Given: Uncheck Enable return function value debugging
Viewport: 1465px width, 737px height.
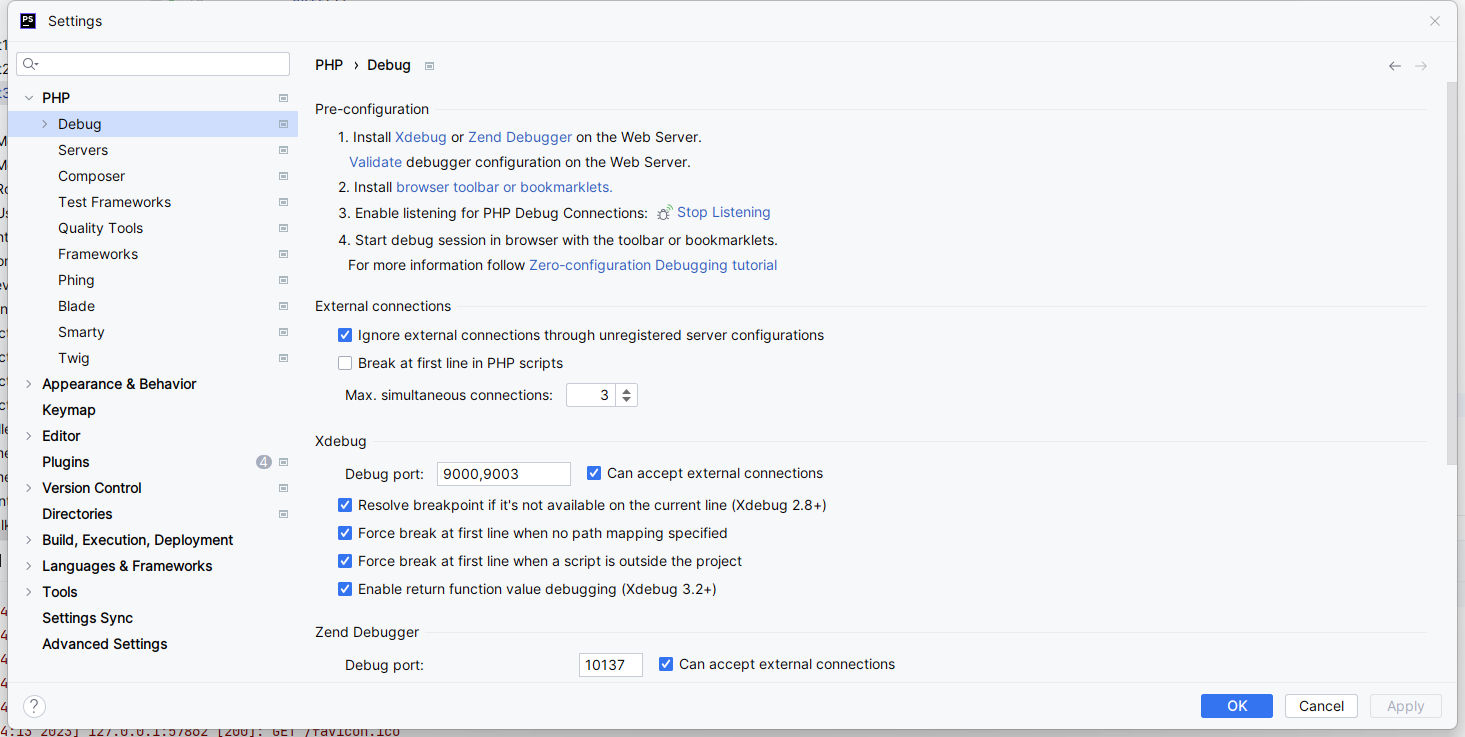Looking at the screenshot, I should 345,589.
